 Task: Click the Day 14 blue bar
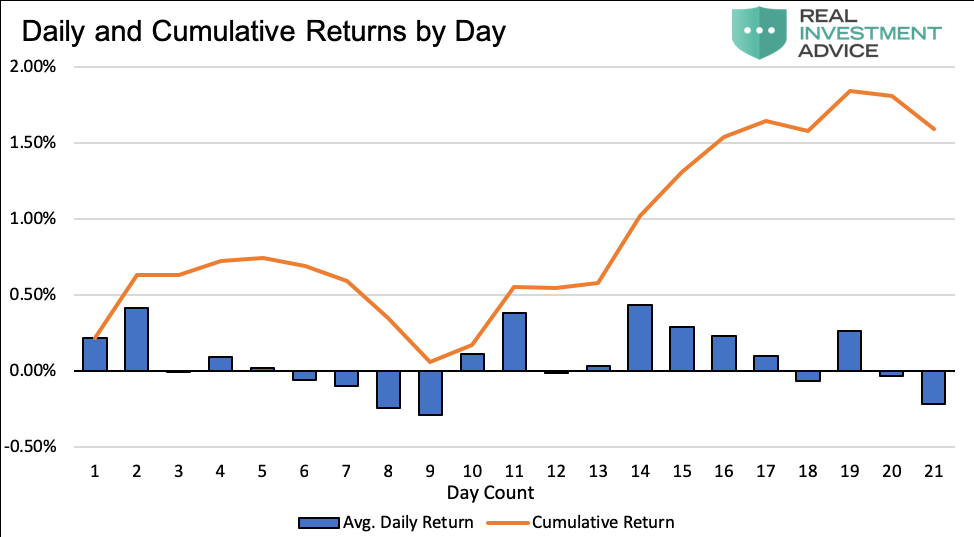click(x=640, y=338)
